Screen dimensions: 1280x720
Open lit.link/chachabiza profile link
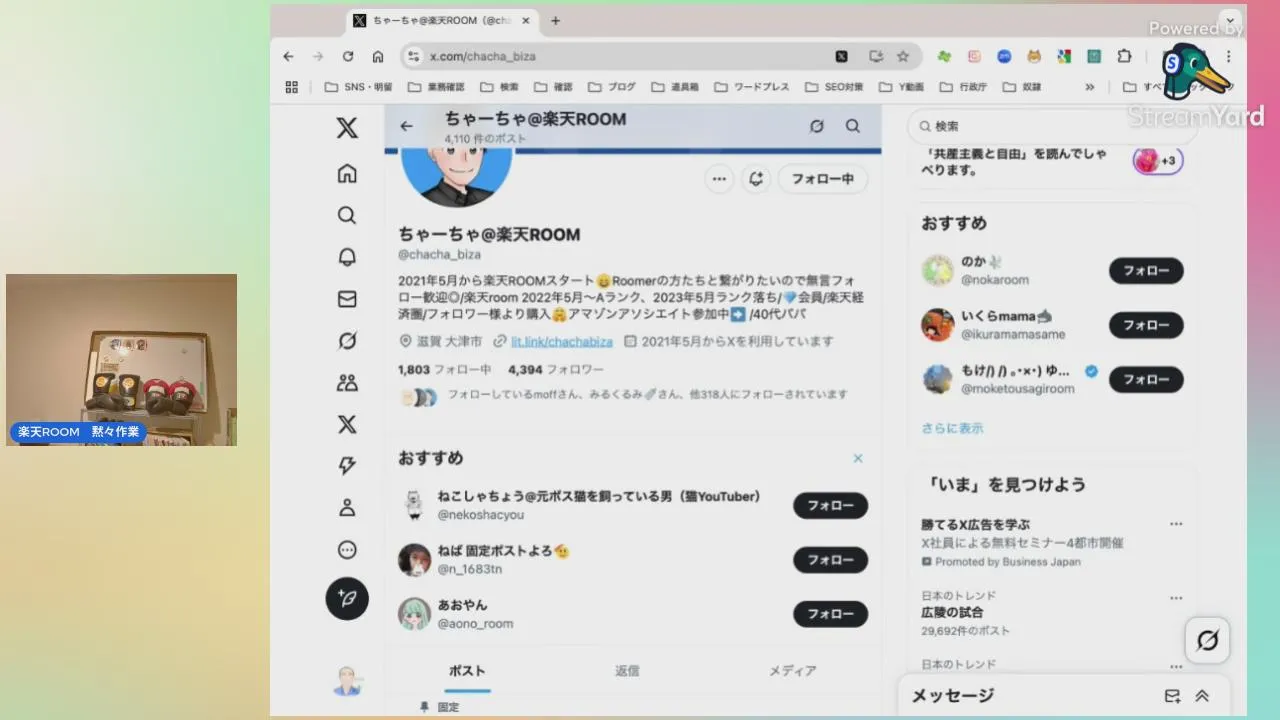[562, 341]
